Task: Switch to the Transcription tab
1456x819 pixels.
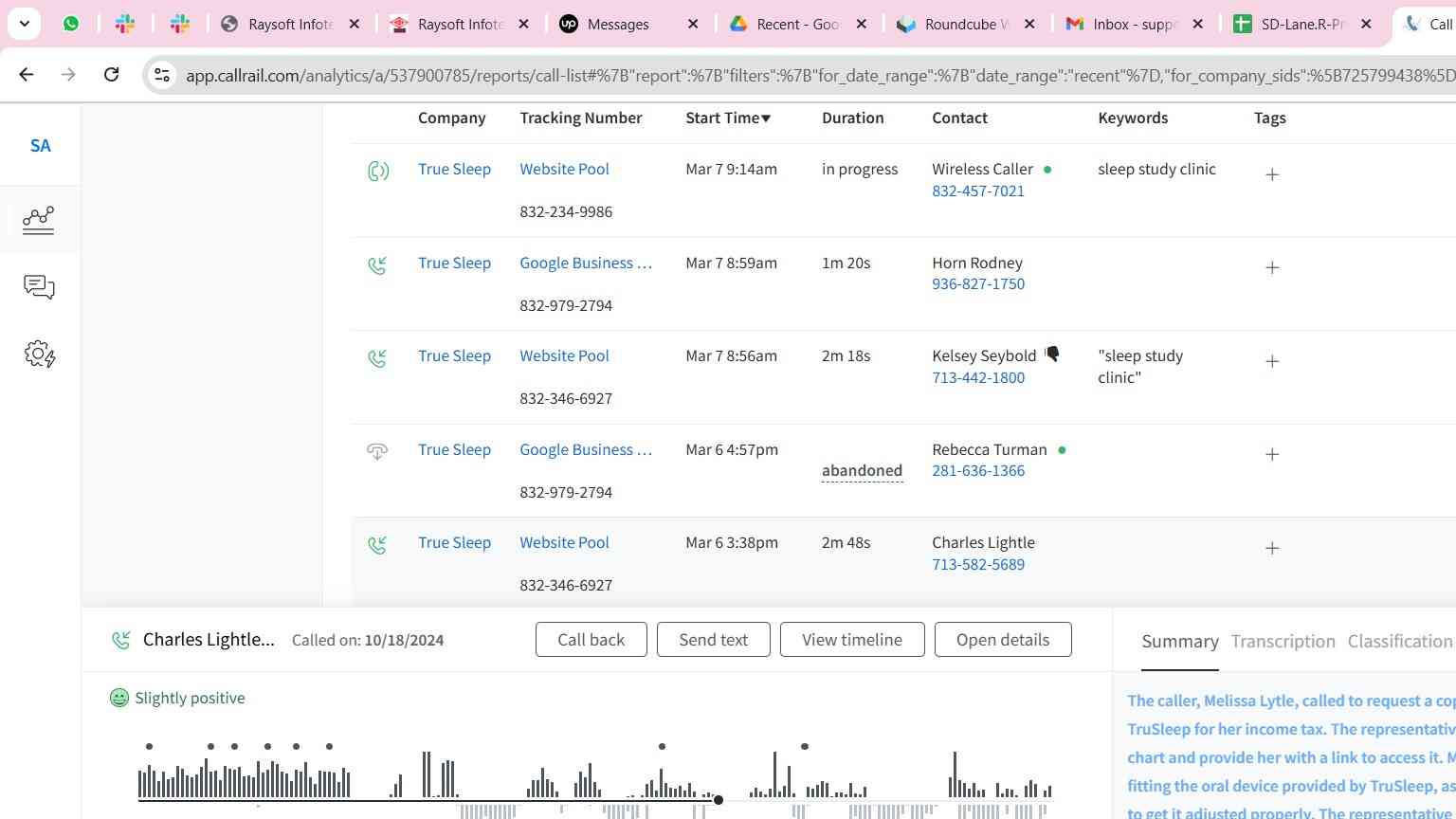Action: [x=1283, y=642]
